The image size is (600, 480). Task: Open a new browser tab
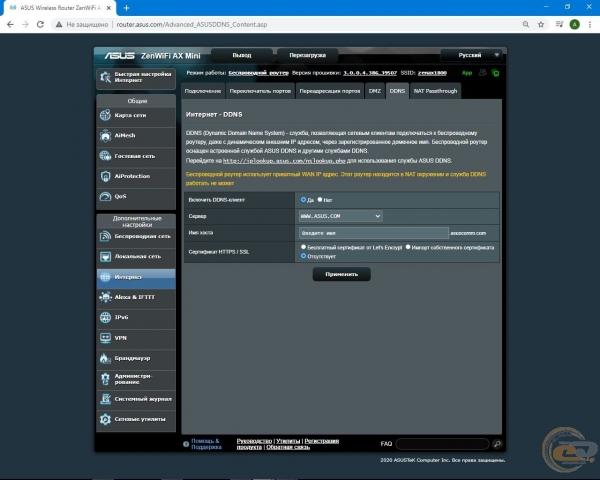(126, 8)
